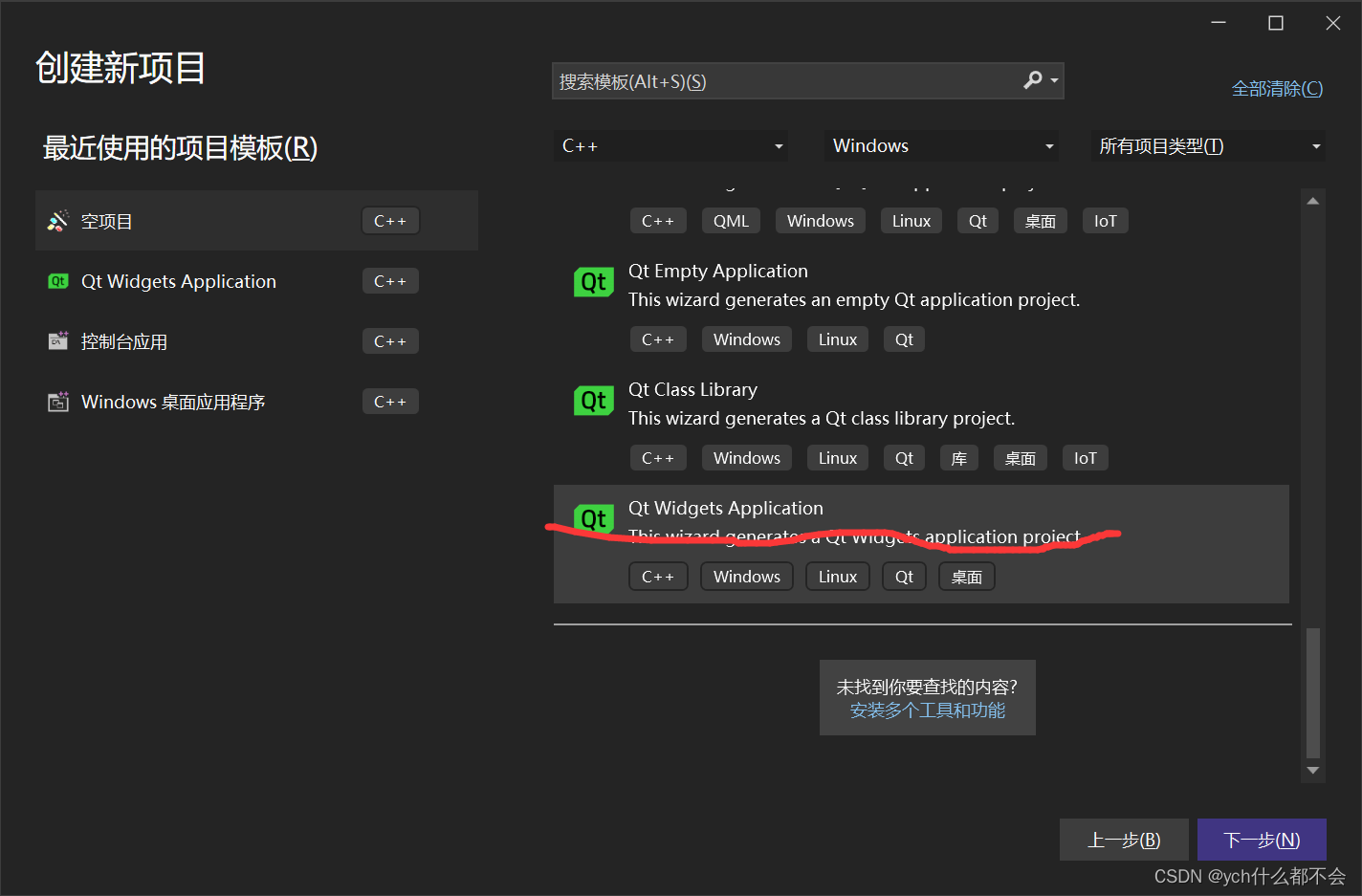This screenshot has height=896, width=1362.
Task: Open the search box history dropdown arrow
Action: click(x=1055, y=80)
